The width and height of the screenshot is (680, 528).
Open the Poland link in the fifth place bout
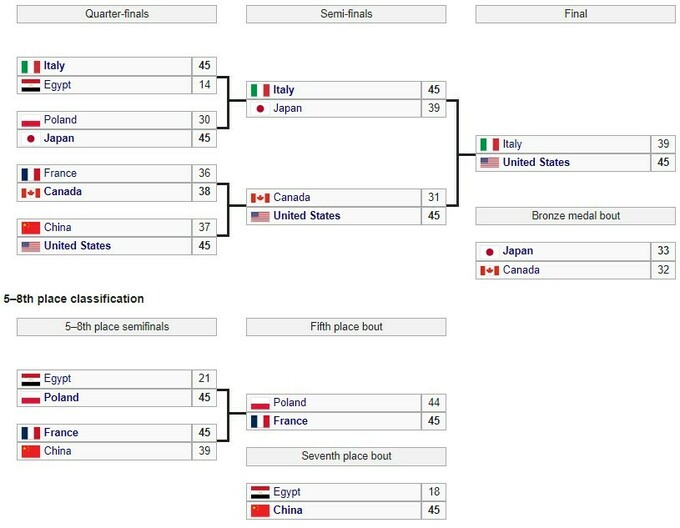(x=289, y=403)
